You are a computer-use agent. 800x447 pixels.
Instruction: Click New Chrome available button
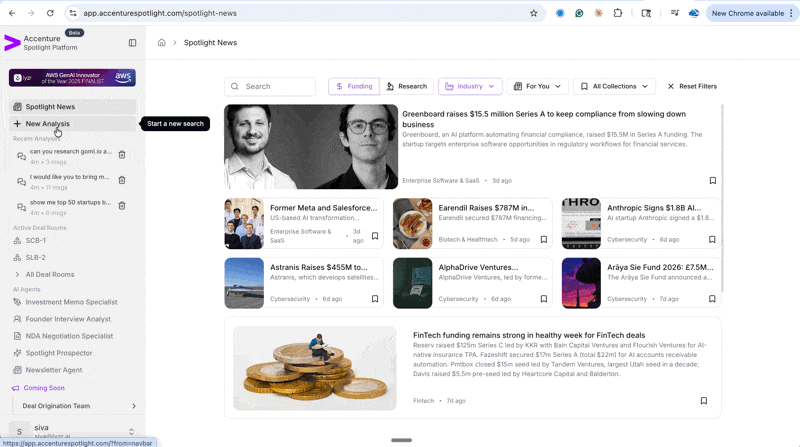point(752,13)
